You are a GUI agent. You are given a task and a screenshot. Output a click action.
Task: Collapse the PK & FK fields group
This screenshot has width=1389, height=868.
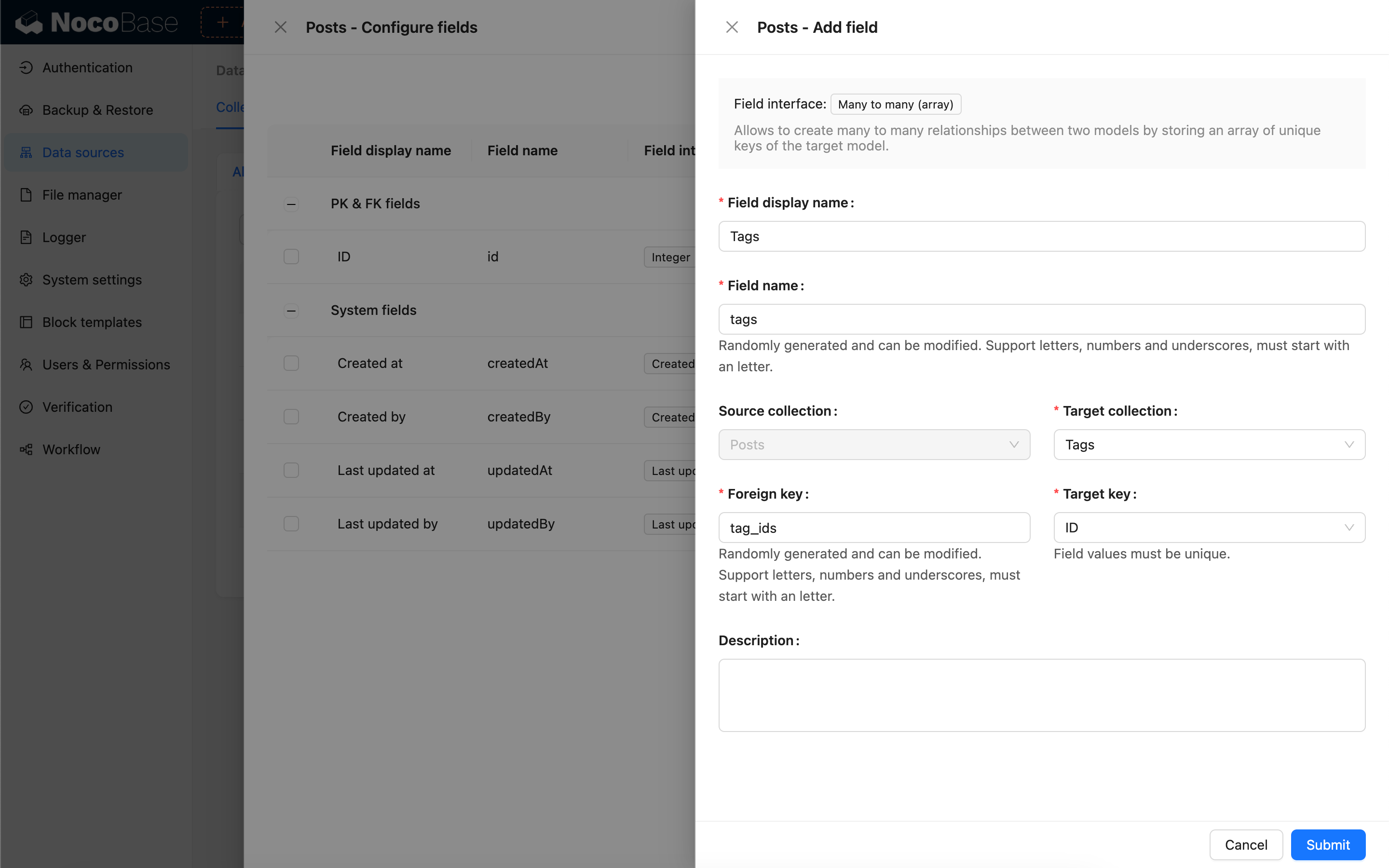coord(291,204)
